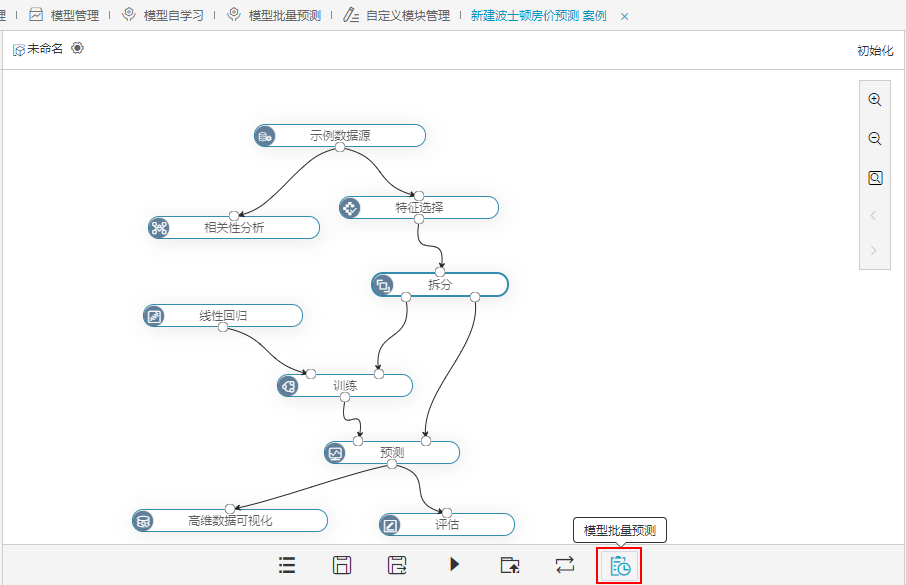906x585 pixels.
Task: Go to the 自定义模块管理 tab
Action: point(396,16)
